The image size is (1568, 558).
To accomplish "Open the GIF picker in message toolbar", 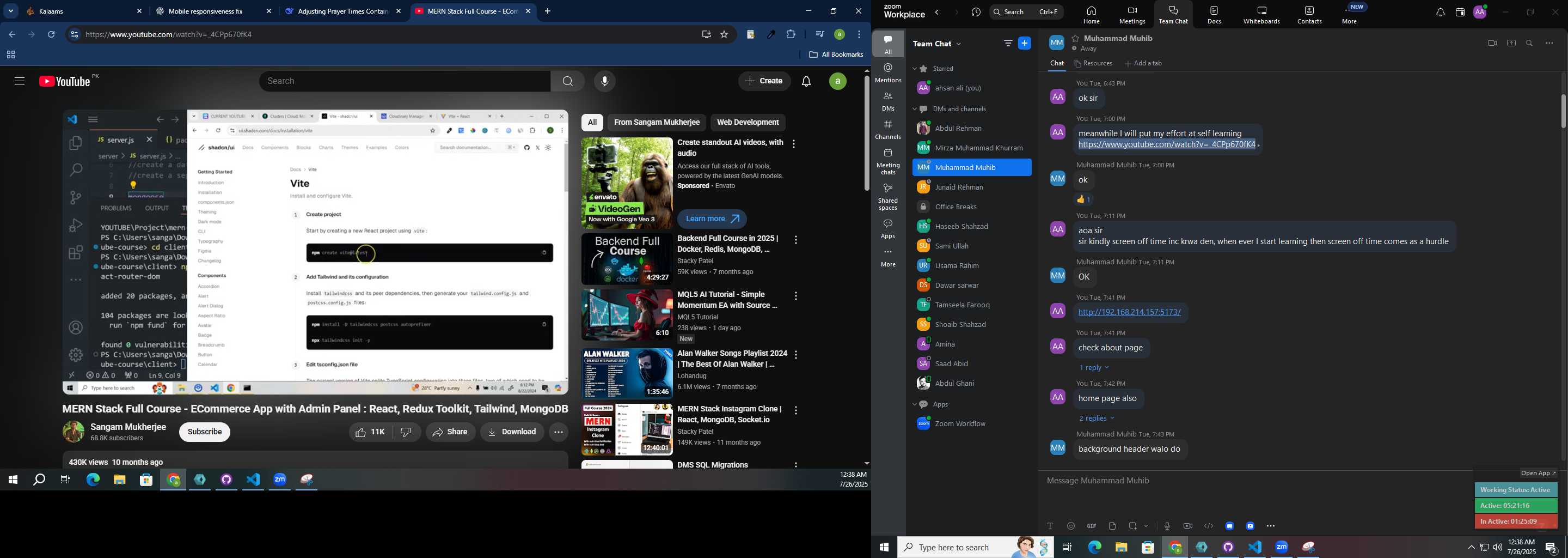I will pyautogui.click(x=1092, y=526).
